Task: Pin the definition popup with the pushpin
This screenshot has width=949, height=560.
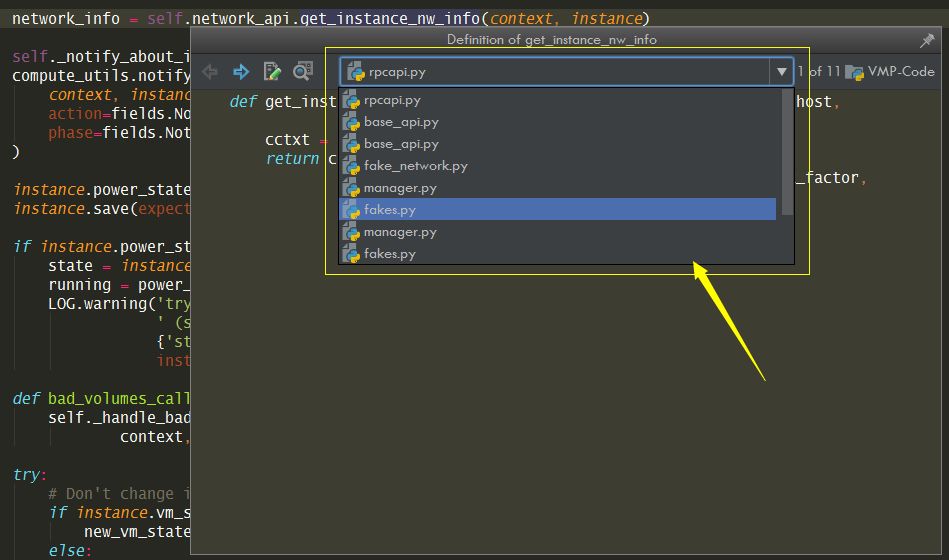Action: pos(927,41)
